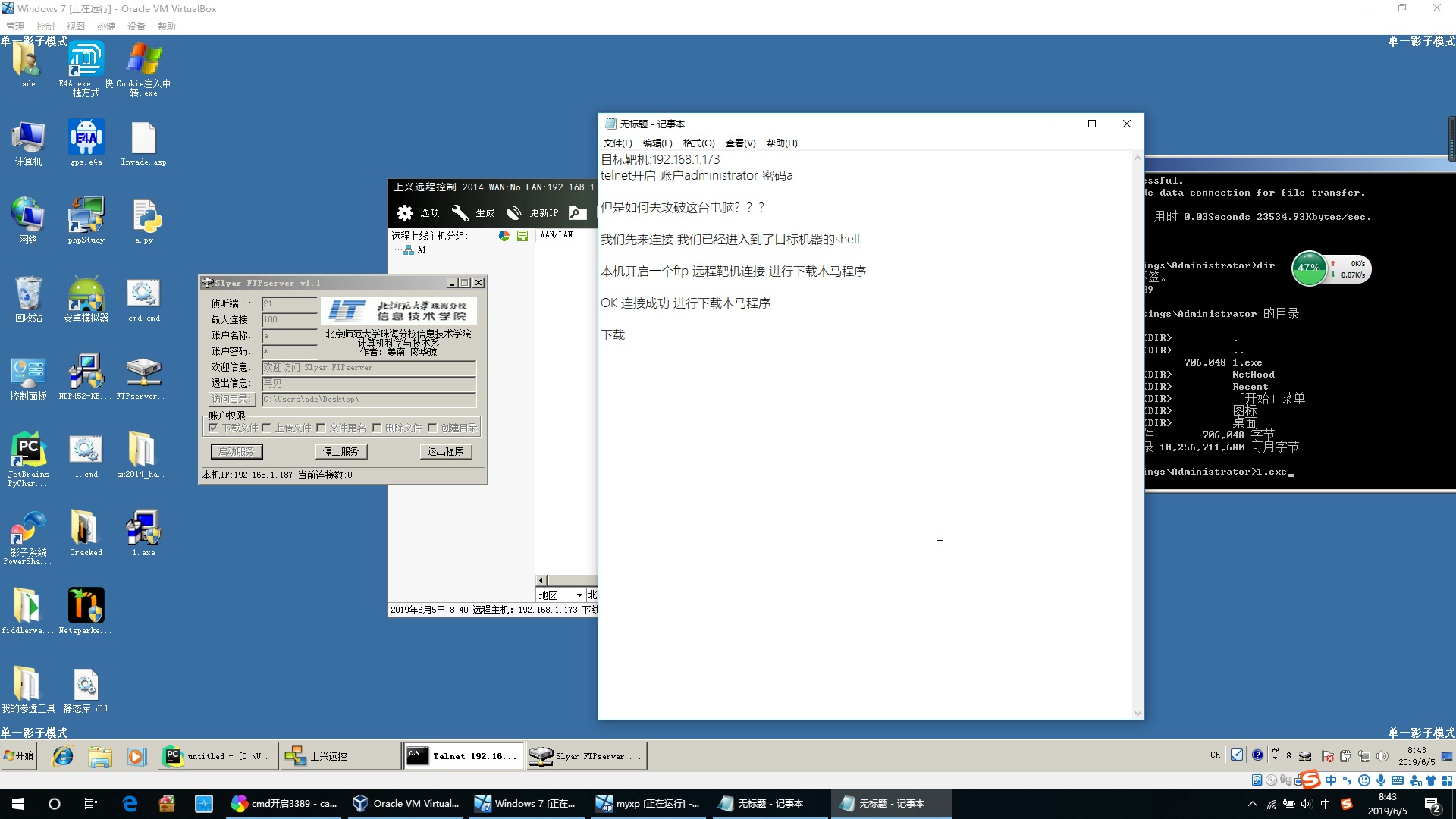Click the Windows 7 volume tray icon

point(1382,756)
